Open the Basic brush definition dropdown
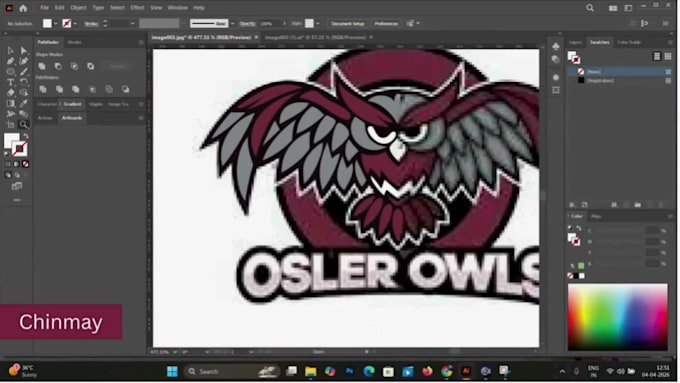The image size is (680, 383). point(232,23)
